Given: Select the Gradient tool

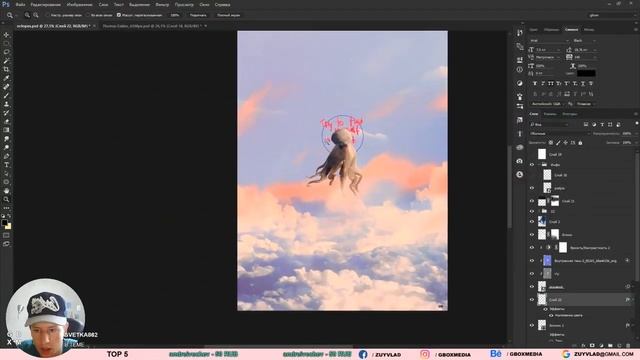Looking at the screenshot, I should [x=6, y=130].
